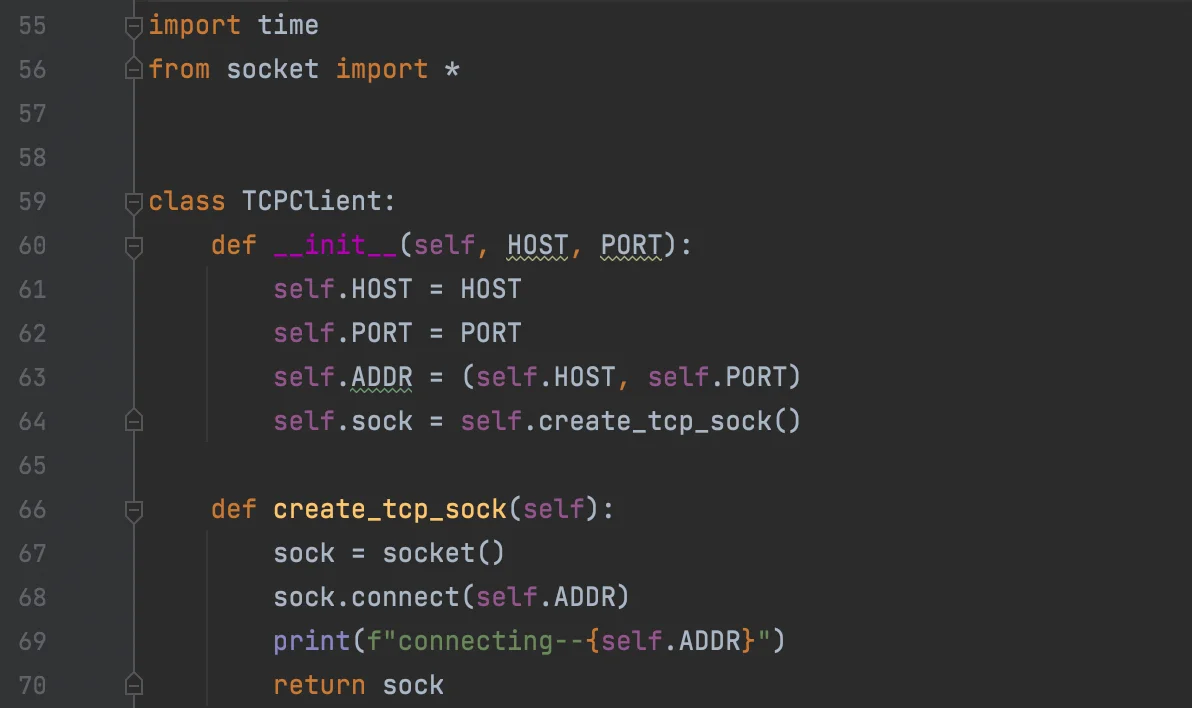Click the underlined ADDR attribute on line 63
The height and width of the screenshot is (708, 1192).
pyautogui.click(x=382, y=378)
